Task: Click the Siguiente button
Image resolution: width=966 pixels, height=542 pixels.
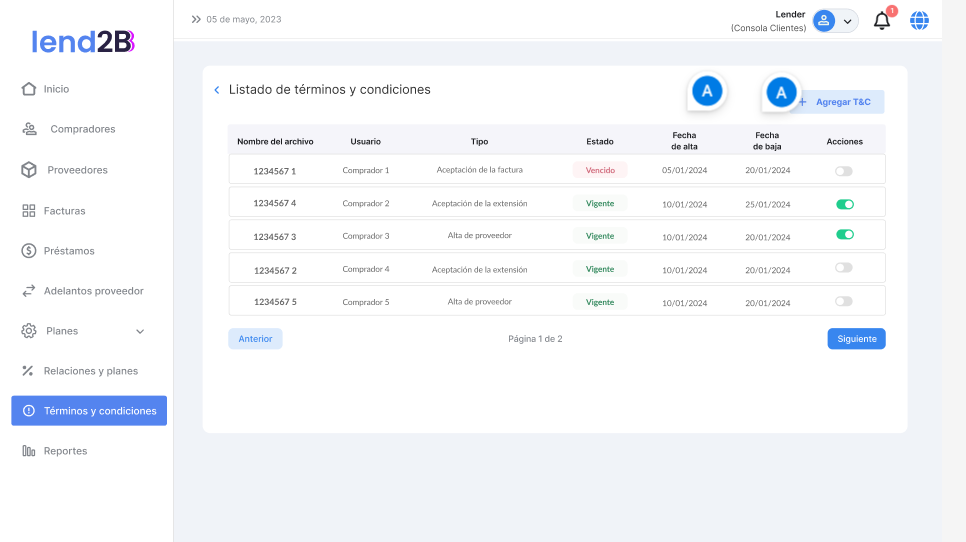Action: (x=856, y=339)
